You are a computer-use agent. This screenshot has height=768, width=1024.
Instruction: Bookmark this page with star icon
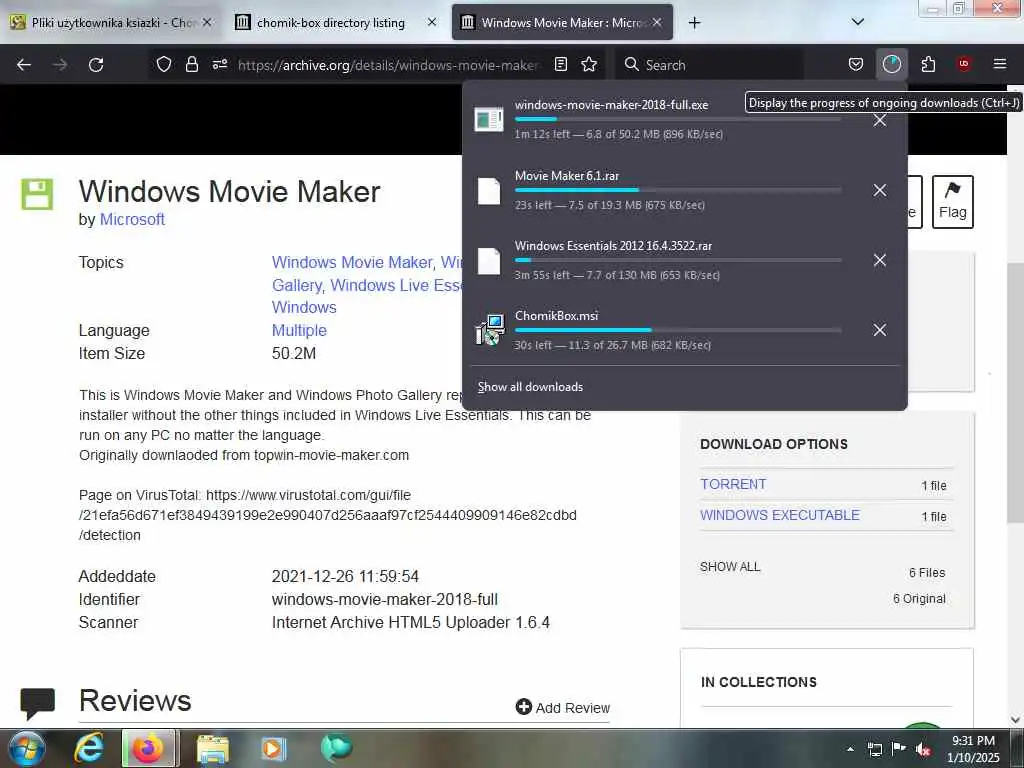click(x=589, y=64)
